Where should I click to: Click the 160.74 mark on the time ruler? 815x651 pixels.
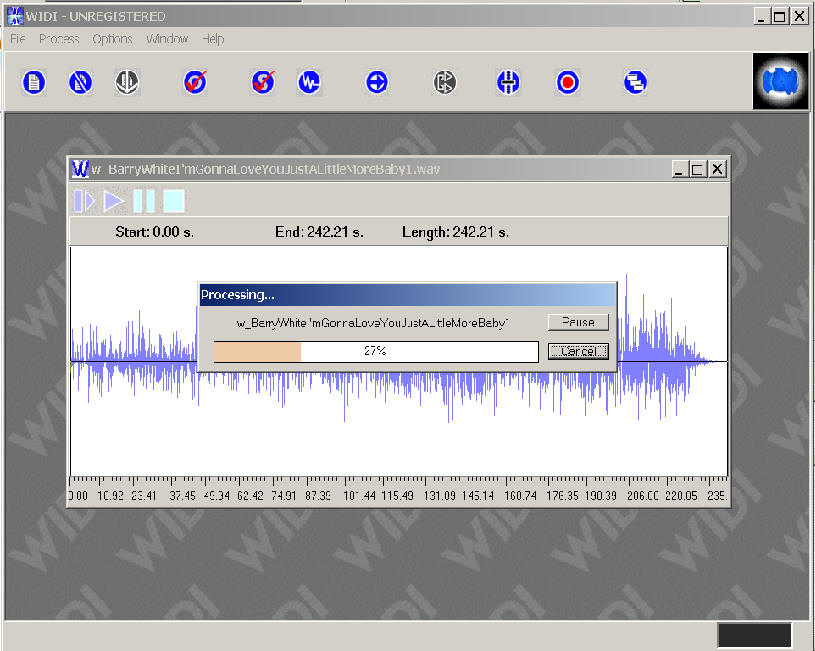[520, 496]
